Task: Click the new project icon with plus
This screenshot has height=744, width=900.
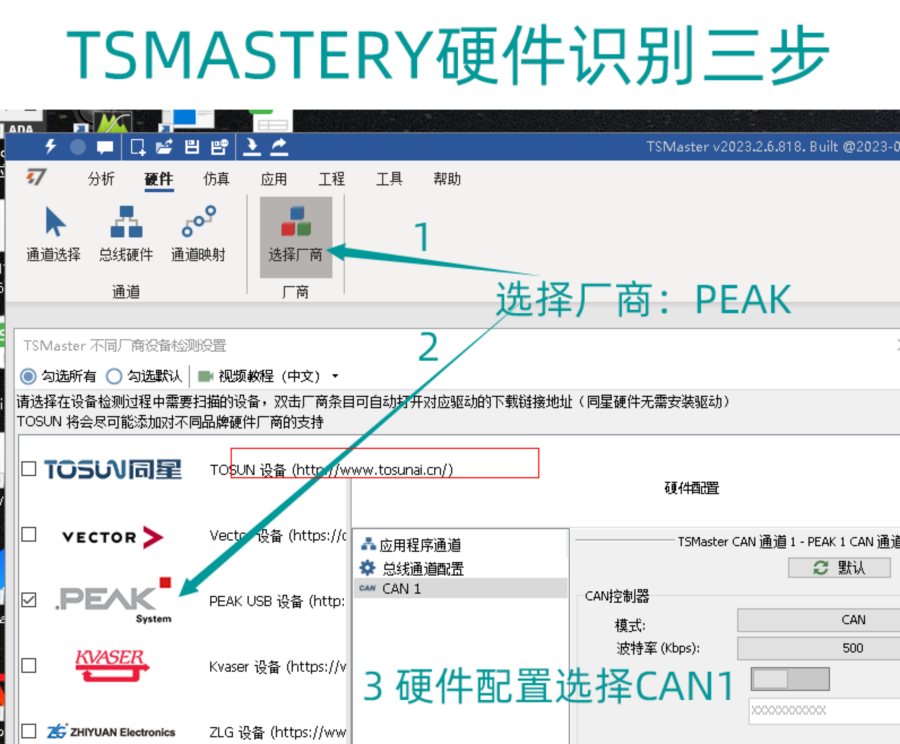Action: pos(138,148)
